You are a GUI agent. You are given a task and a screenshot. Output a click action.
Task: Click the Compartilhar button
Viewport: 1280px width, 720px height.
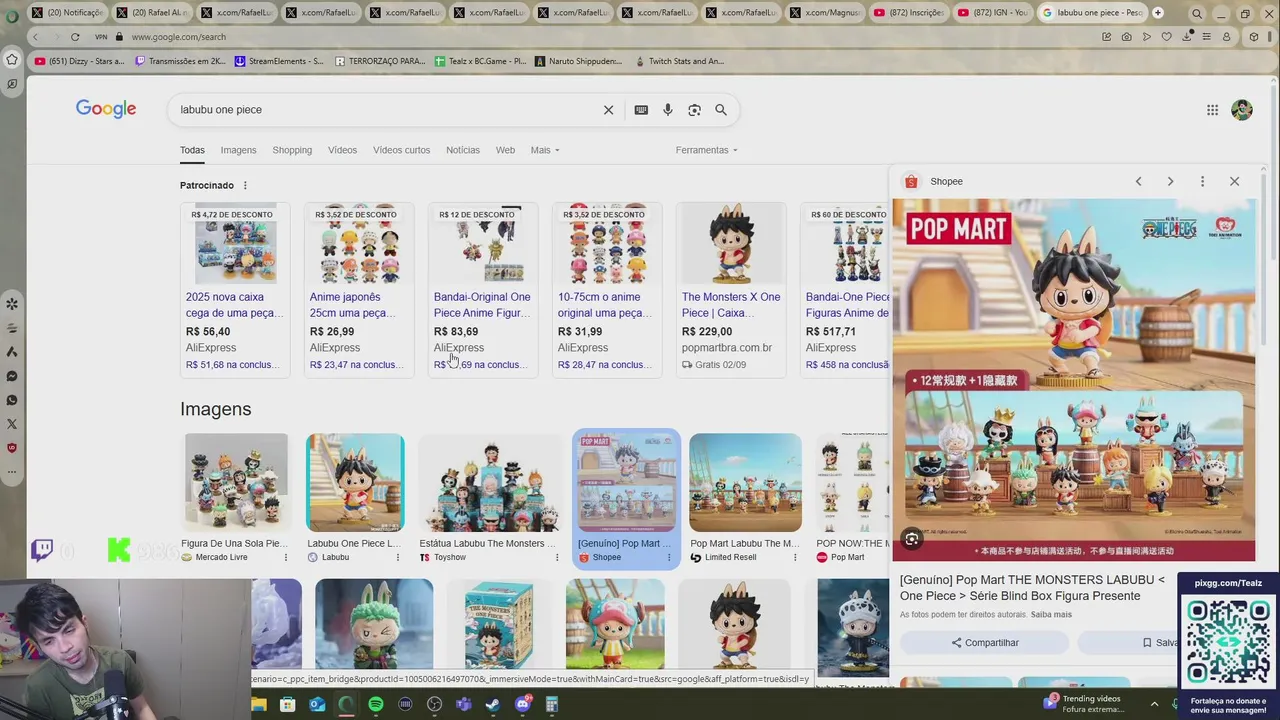985,642
